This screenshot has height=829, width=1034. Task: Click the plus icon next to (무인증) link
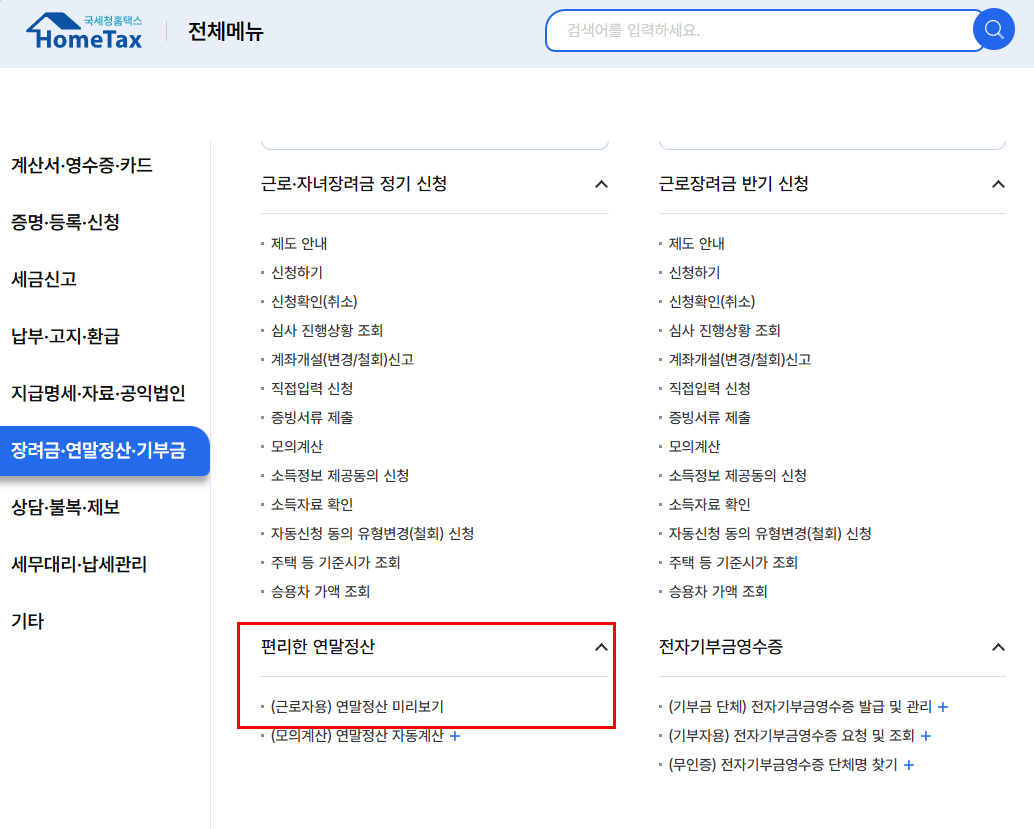908,764
